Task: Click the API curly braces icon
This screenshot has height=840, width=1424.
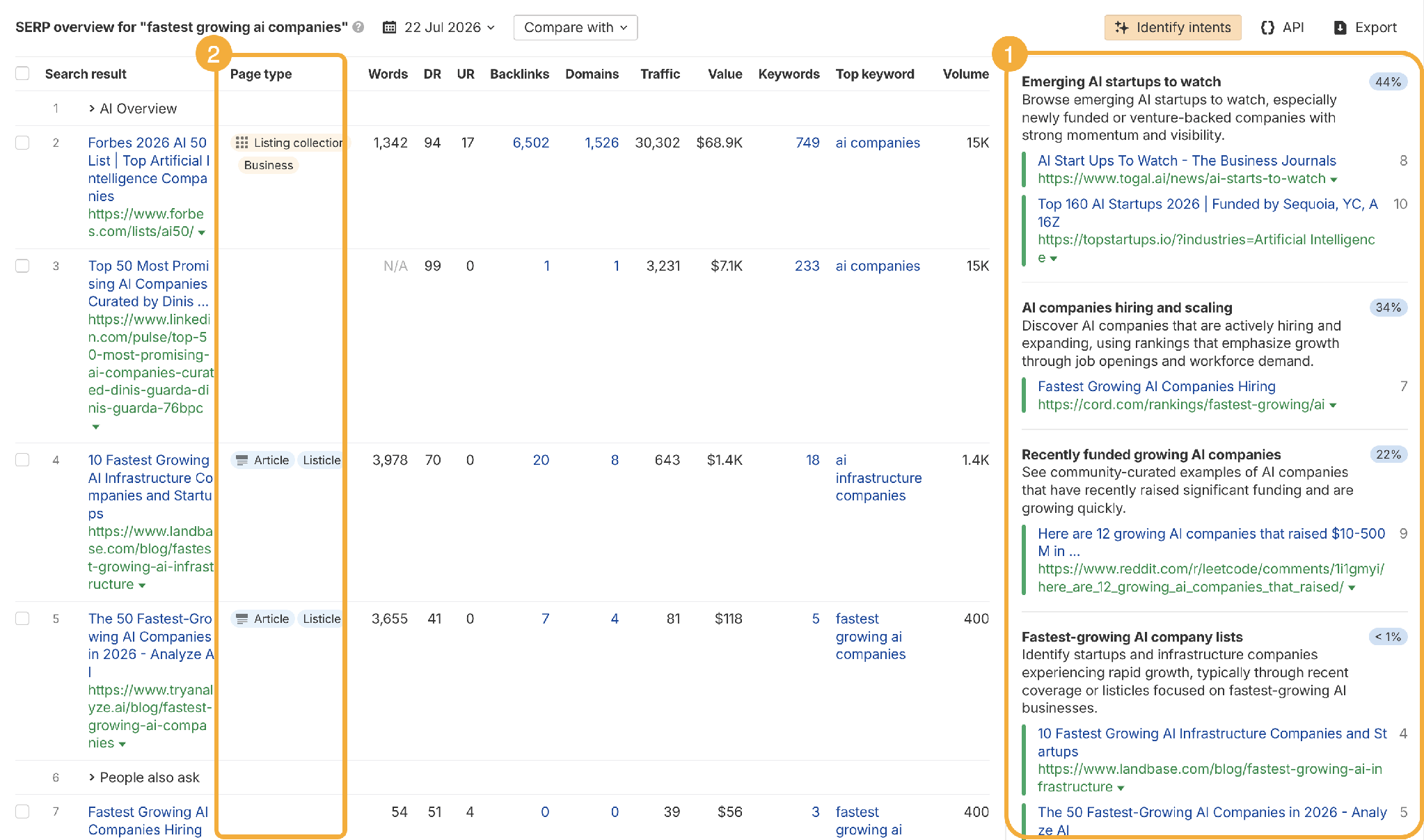Action: (1267, 27)
